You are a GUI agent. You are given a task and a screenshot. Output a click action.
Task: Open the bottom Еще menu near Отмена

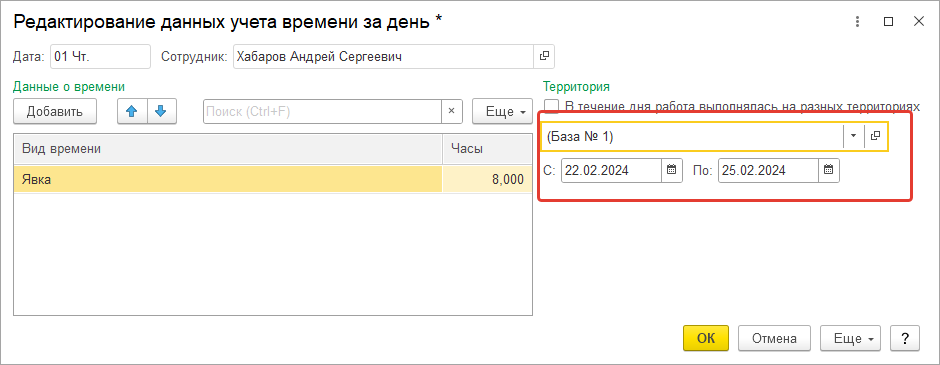pos(852,338)
